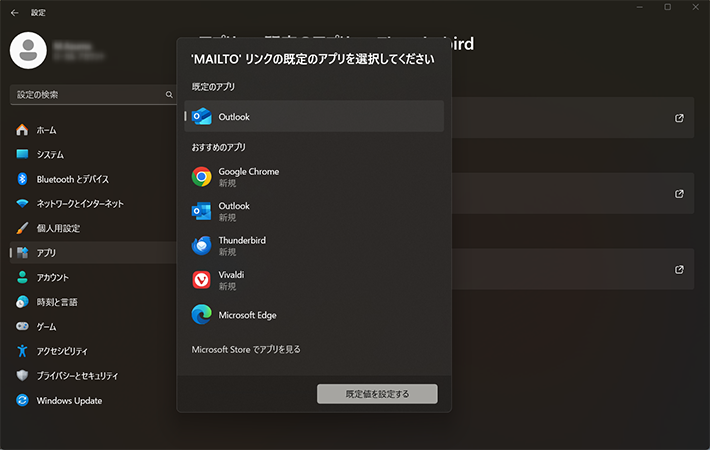The image size is (710, 450).
Task: Choose Thunderbird as mailto app
Action: coord(314,245)
